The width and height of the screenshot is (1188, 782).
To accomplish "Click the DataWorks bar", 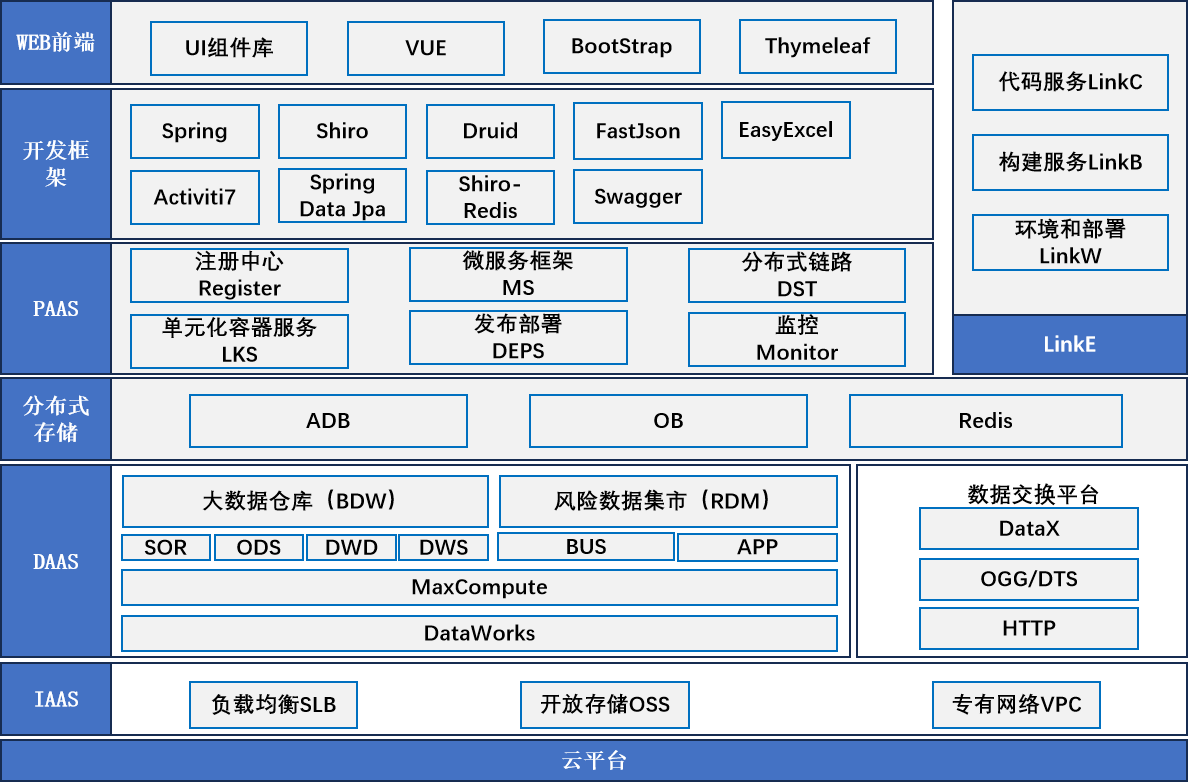I will pos(480,633).
